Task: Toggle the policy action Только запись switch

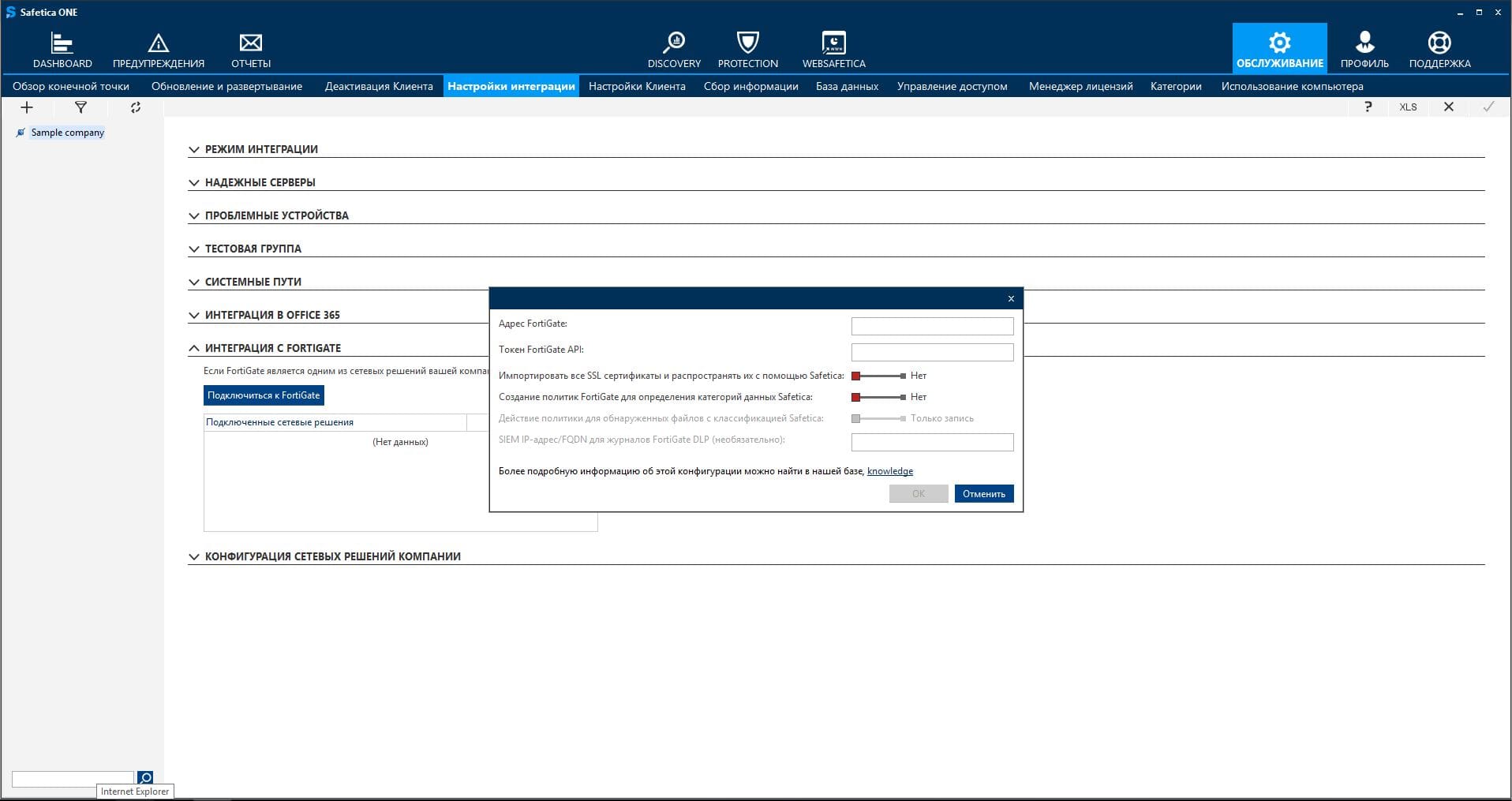Action: click(878, 418)
